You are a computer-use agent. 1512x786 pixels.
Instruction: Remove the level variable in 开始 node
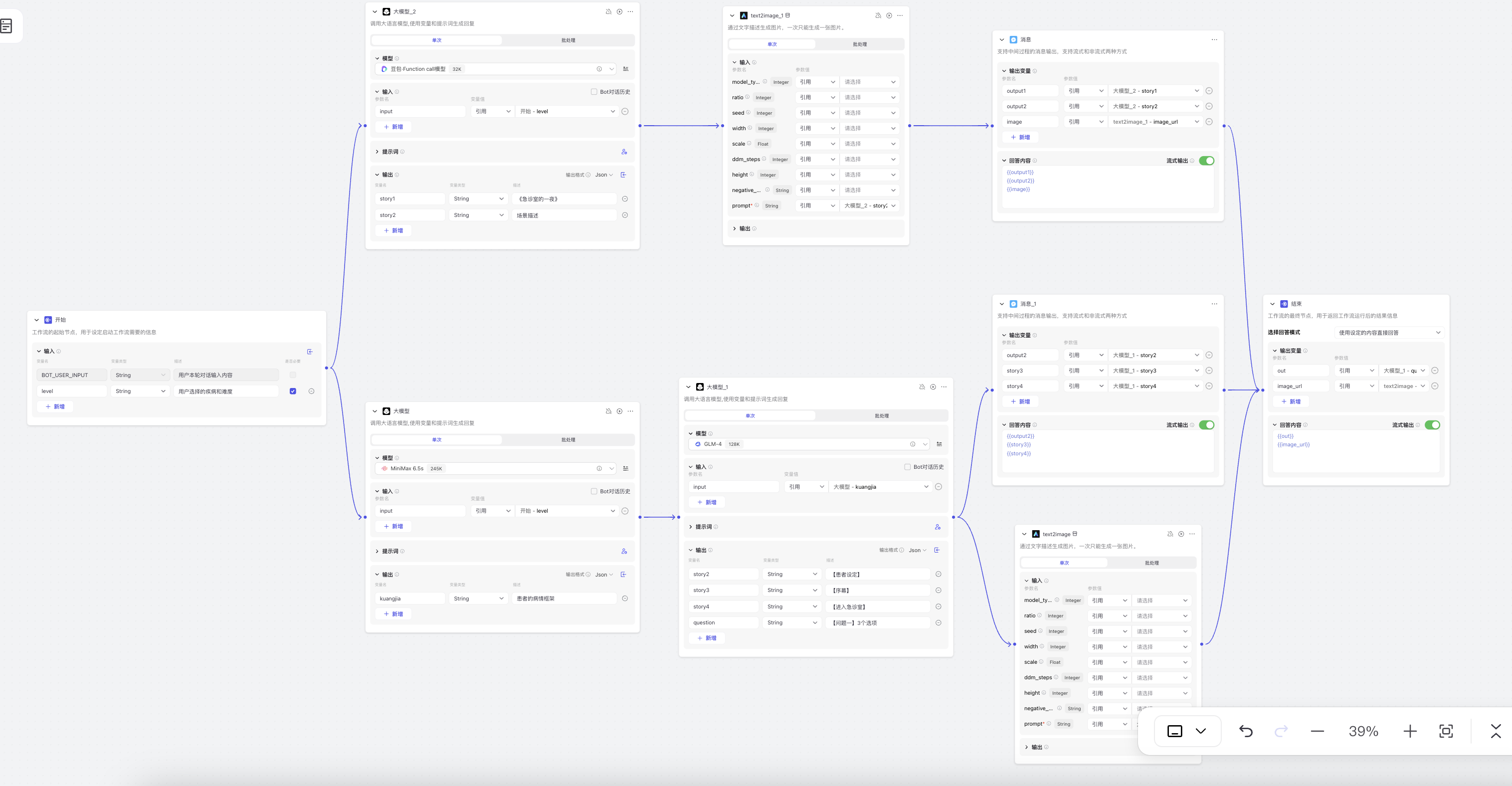coord(311,391)
